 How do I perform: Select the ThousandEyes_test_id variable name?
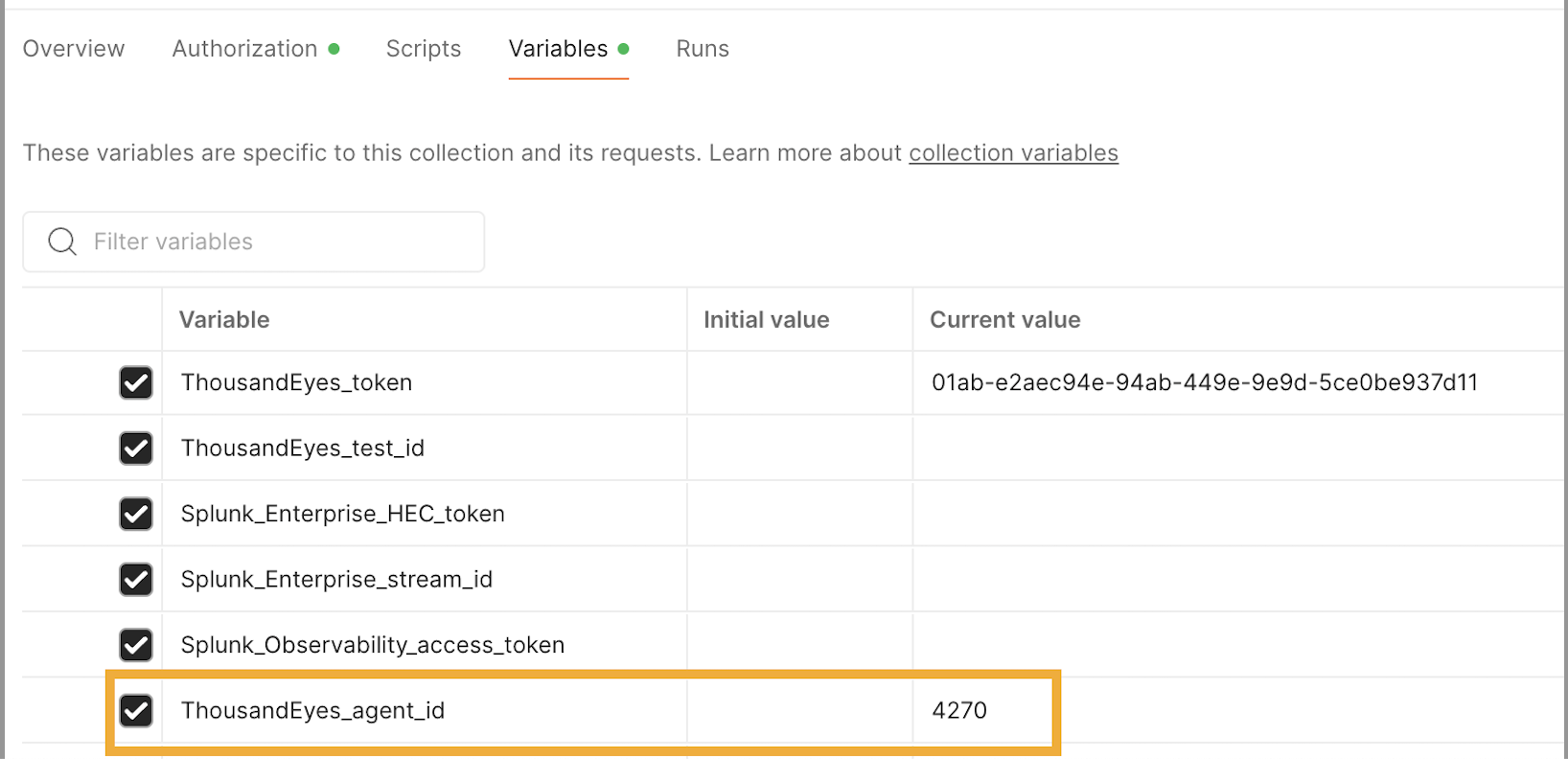[303, 448]
